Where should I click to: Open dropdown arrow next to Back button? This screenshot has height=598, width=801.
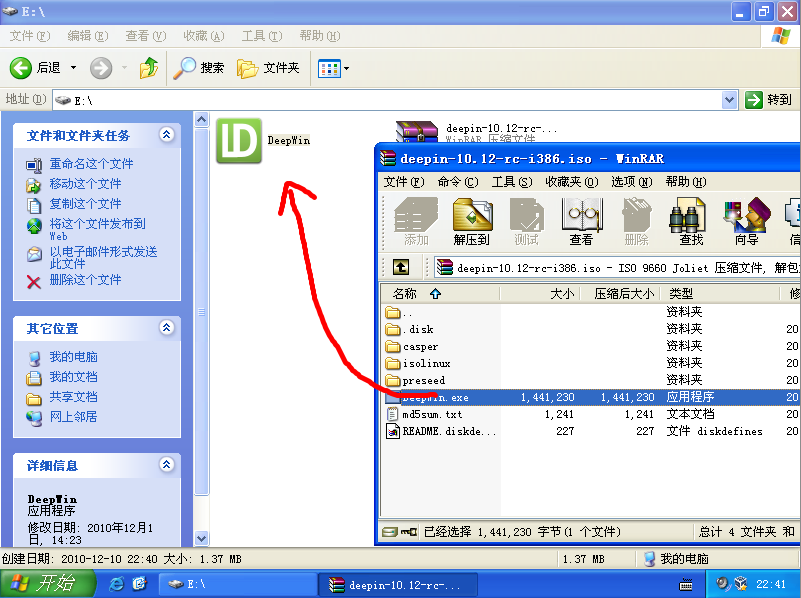coord(74,67)
